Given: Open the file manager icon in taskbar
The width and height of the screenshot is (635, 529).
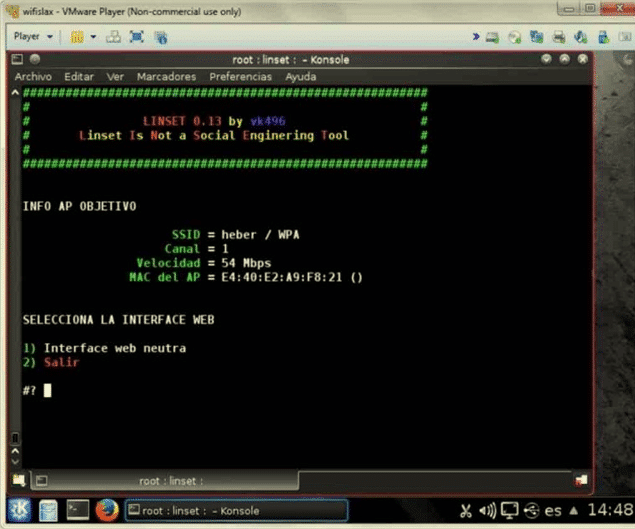Looking at the screenshot, I should click(x=48, y=510).
